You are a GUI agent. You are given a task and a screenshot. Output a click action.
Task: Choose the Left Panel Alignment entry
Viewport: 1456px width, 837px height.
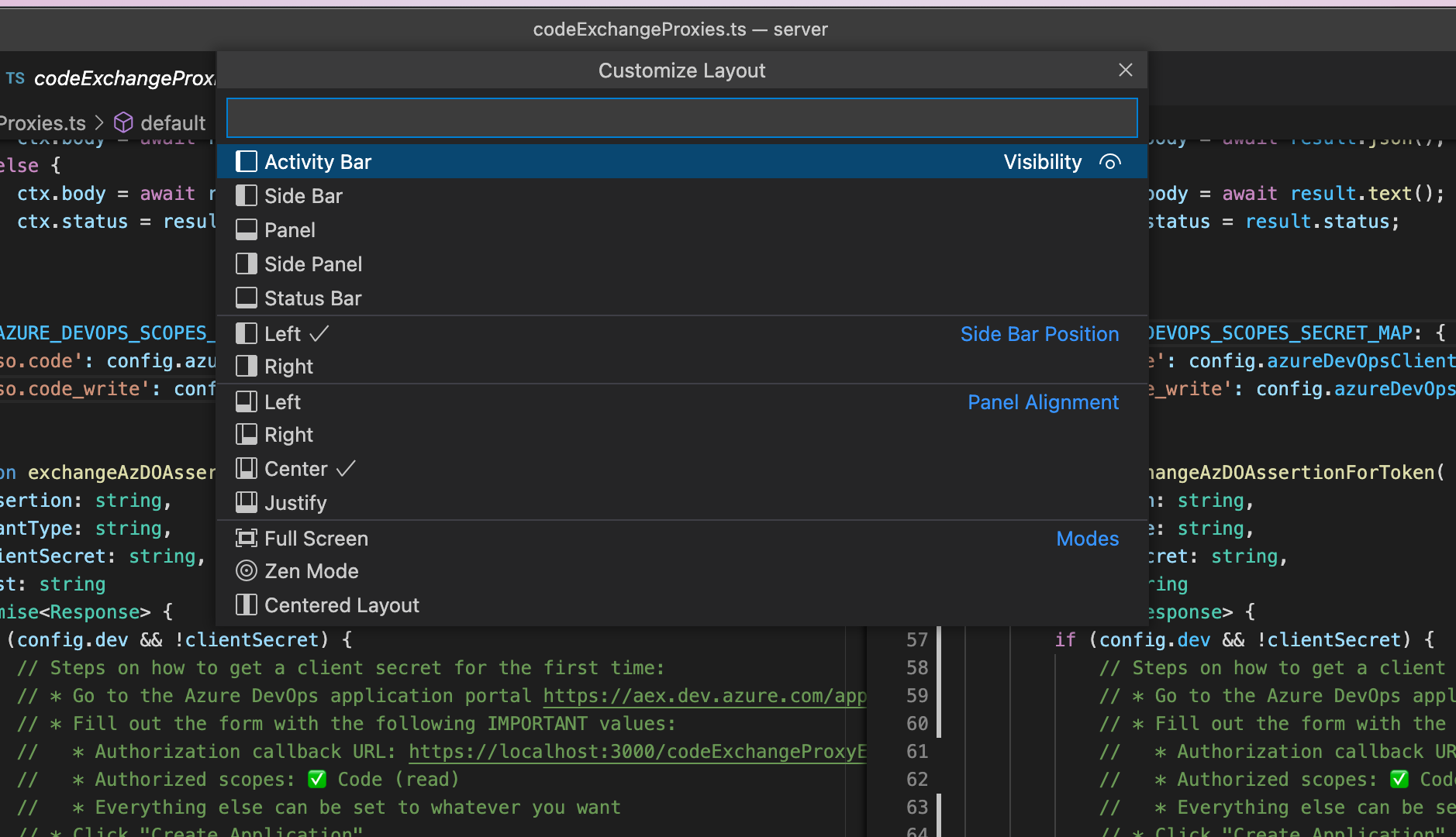(282, 401)
